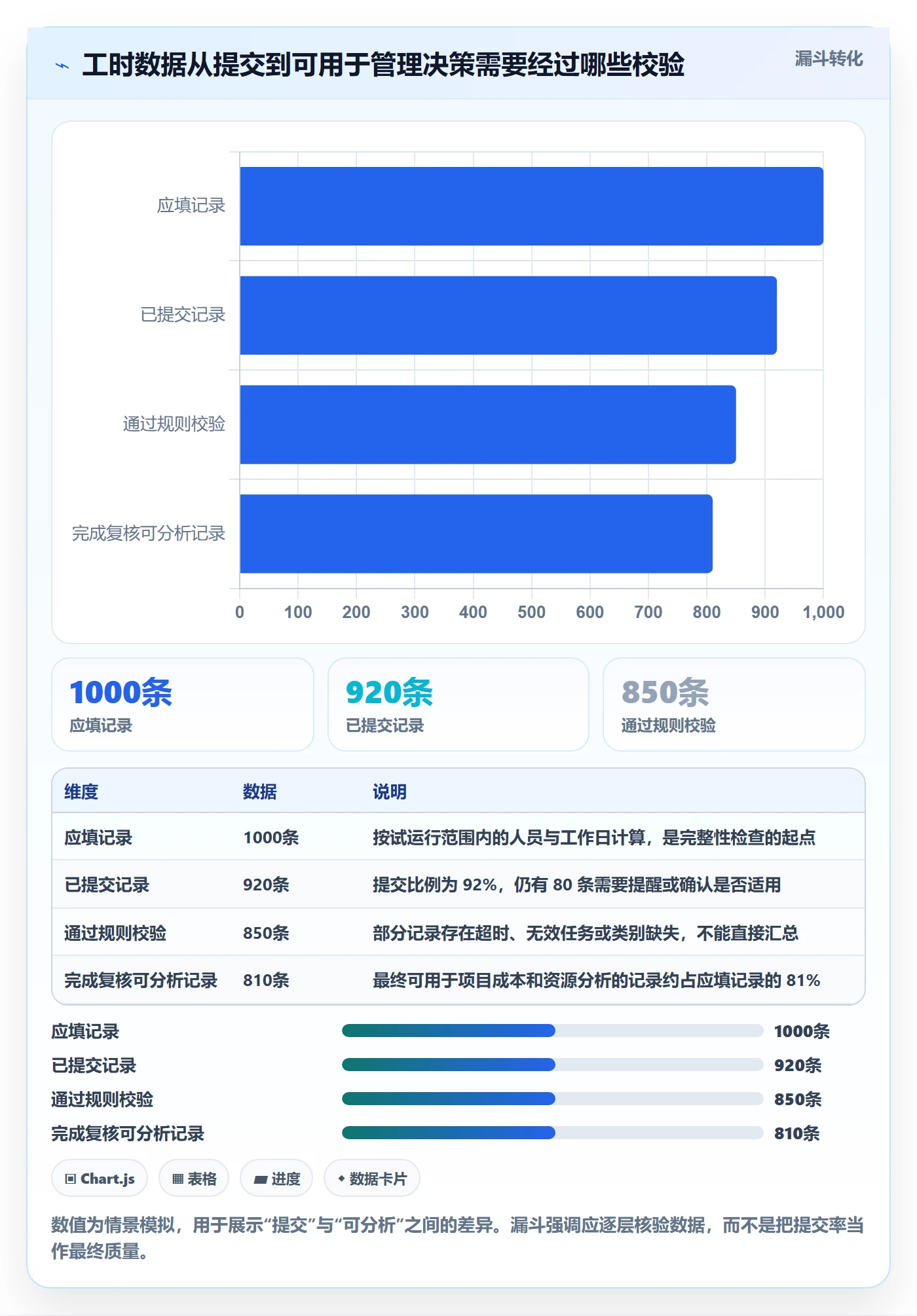This screenshot has width=917, height=1316.
Task: Click the 850条 cell in the table
Action: coord(267,933)
